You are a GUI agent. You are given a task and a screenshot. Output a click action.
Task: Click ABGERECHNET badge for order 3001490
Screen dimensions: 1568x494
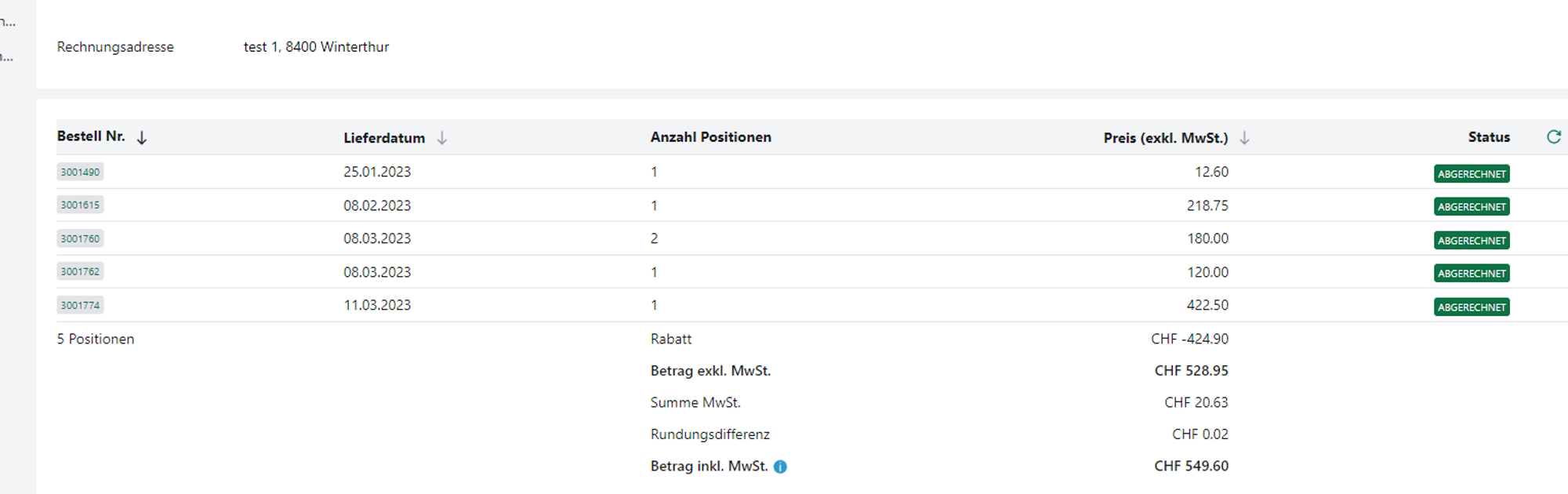click(x=1472, y=174)
